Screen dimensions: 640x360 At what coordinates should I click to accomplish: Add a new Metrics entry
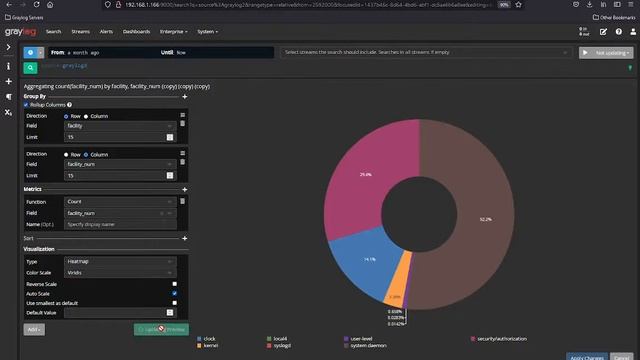(x=184, y=189)
